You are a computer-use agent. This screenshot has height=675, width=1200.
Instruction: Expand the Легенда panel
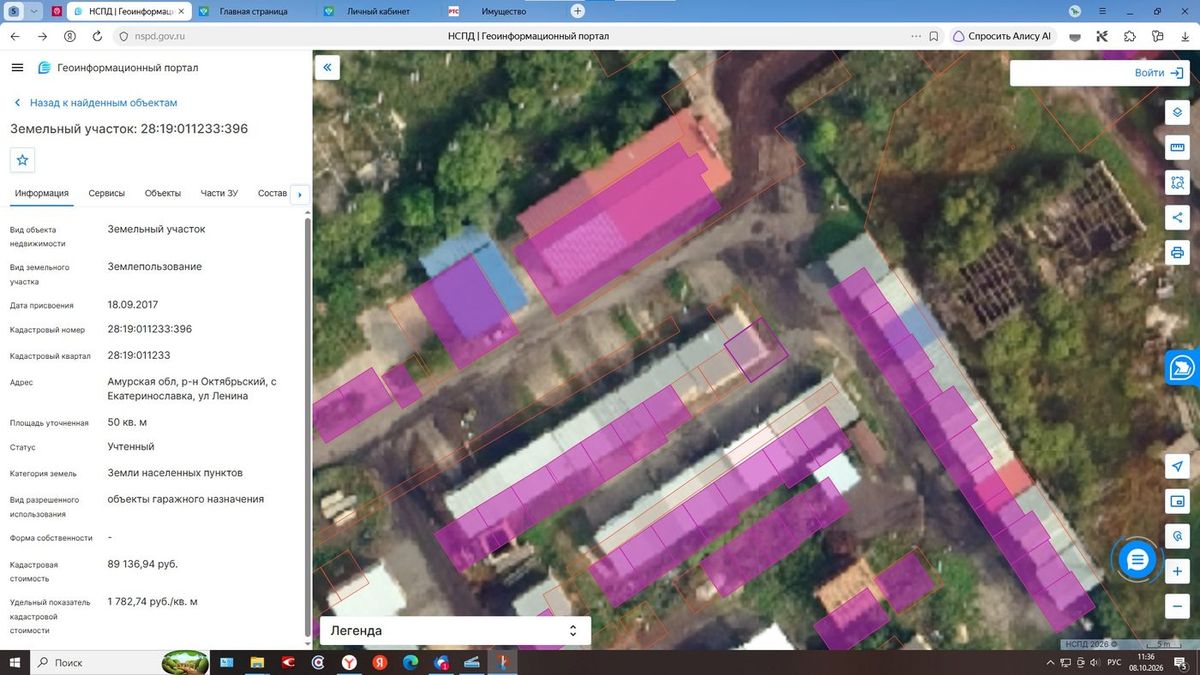455,631
